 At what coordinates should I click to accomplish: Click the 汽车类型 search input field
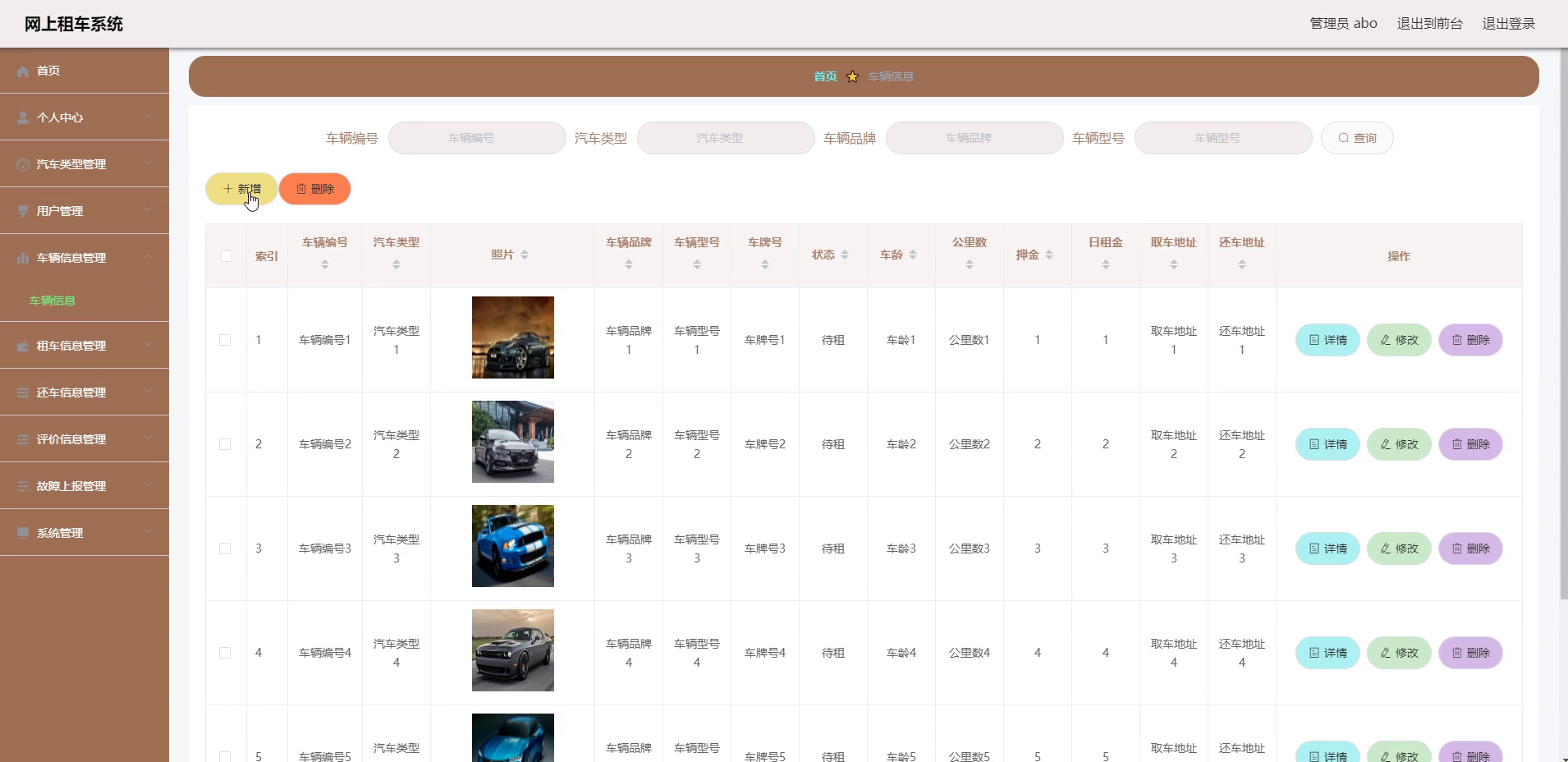pyautogui.click(x=726, y=138)
